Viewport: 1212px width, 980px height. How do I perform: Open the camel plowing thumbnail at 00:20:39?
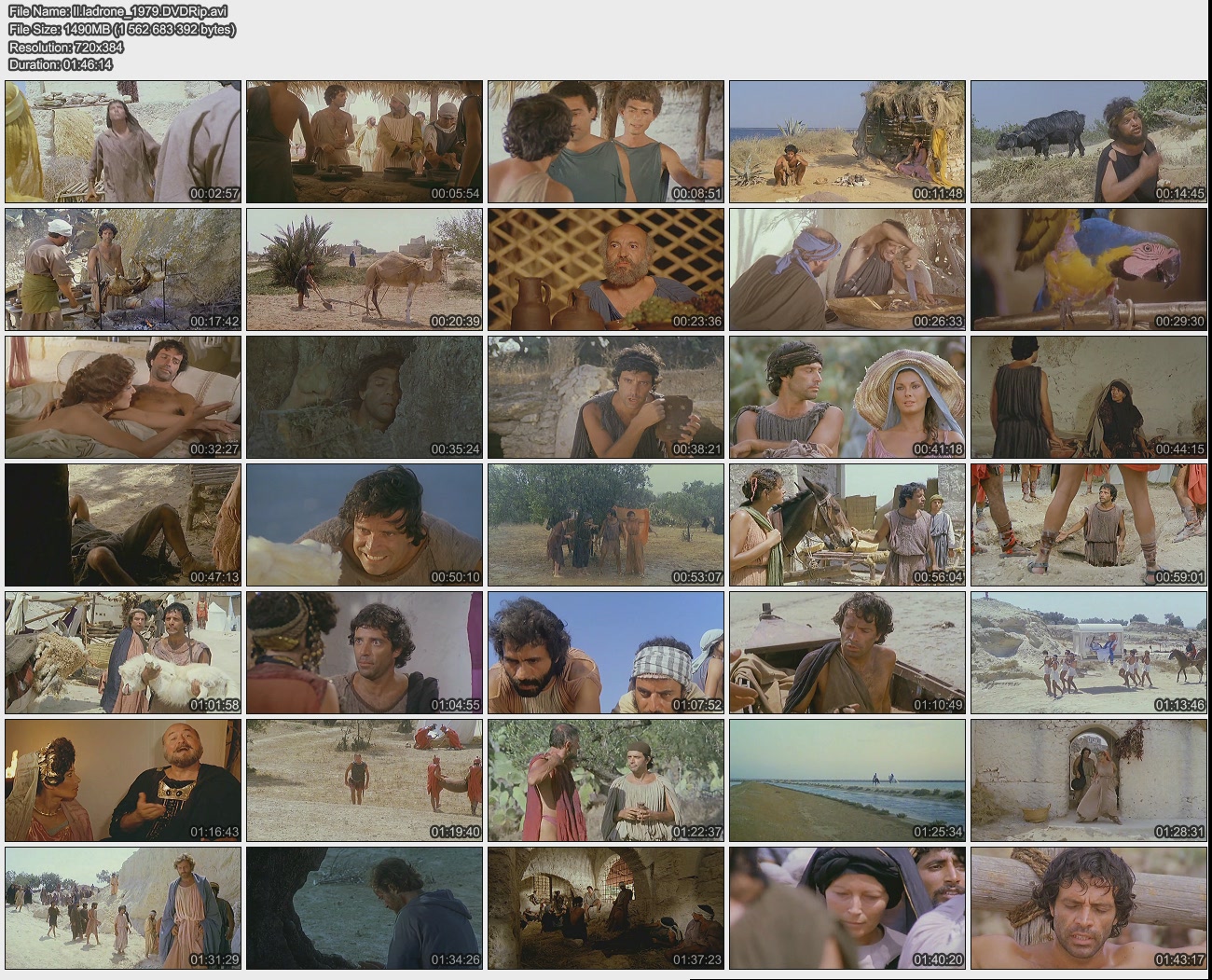click(364, 269)
